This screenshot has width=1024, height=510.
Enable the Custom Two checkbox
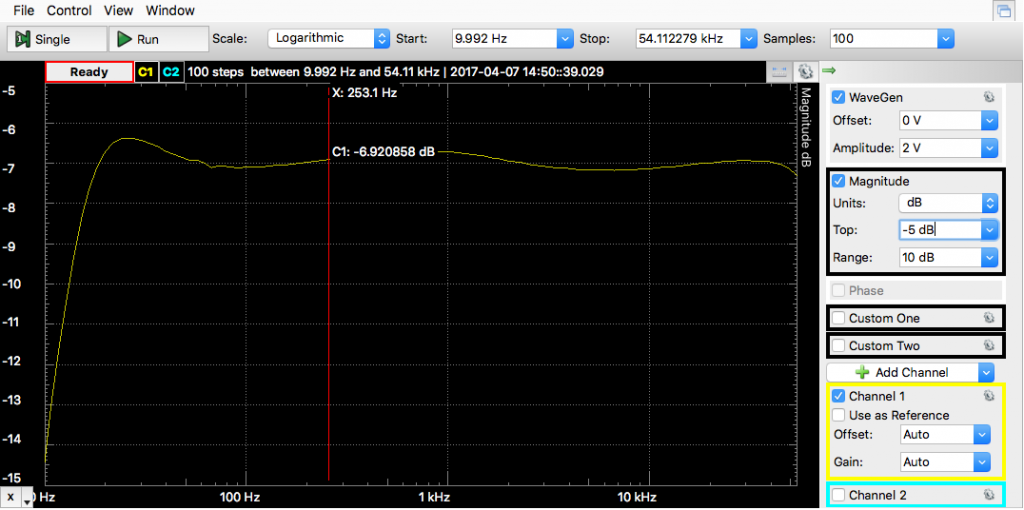pyautogui.click(x=839, y=345)
